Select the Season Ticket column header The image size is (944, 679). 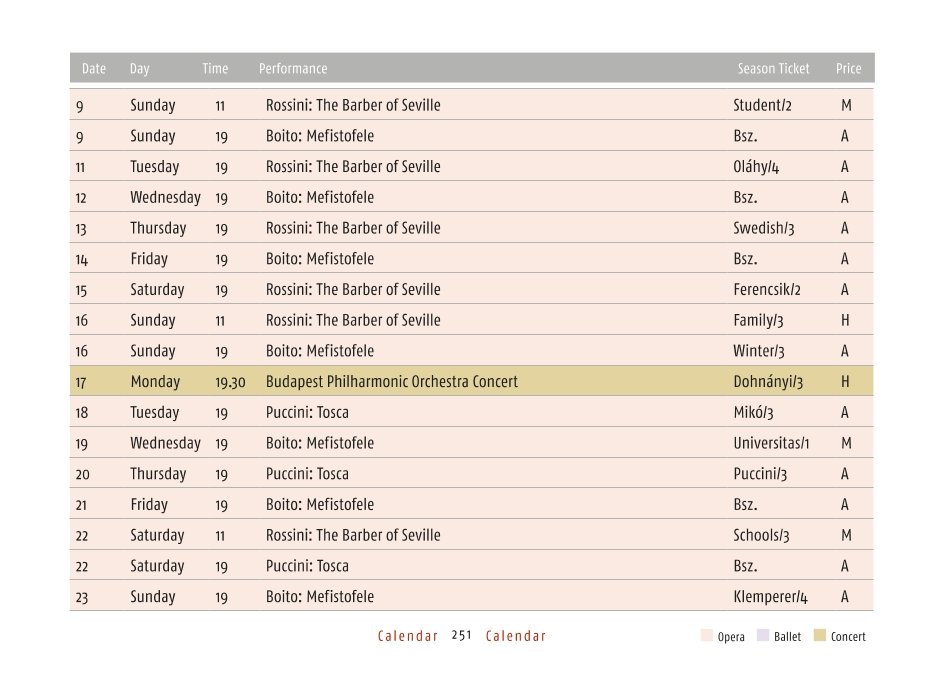click(774, 69)
